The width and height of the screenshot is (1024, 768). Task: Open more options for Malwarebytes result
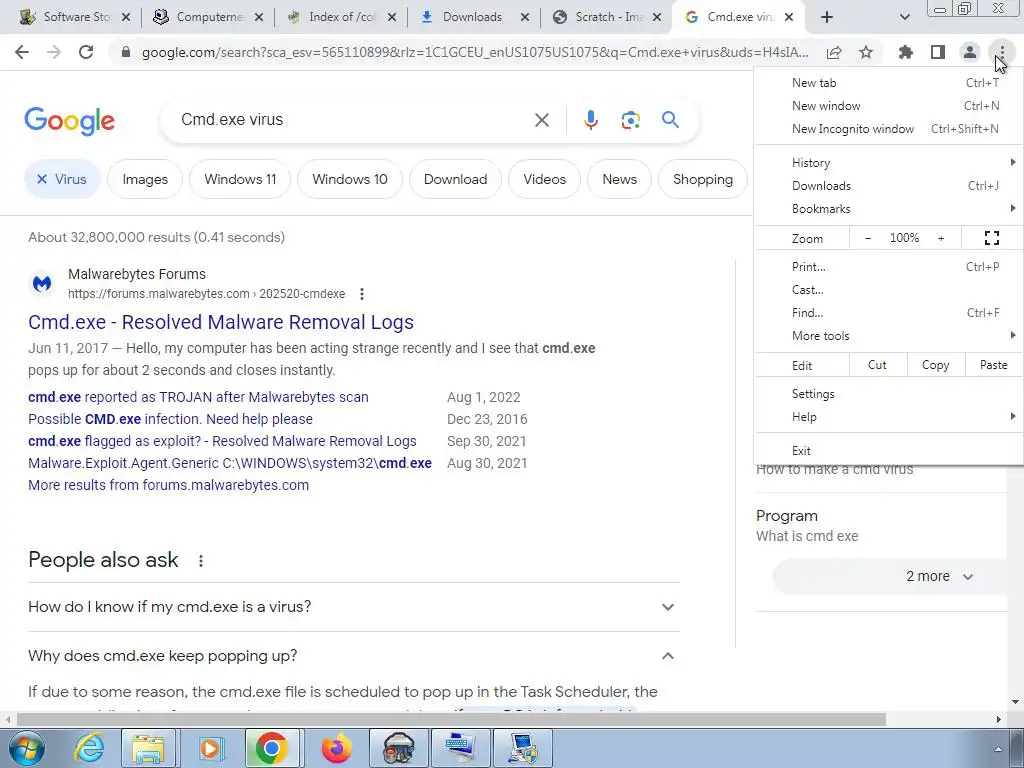362,294
